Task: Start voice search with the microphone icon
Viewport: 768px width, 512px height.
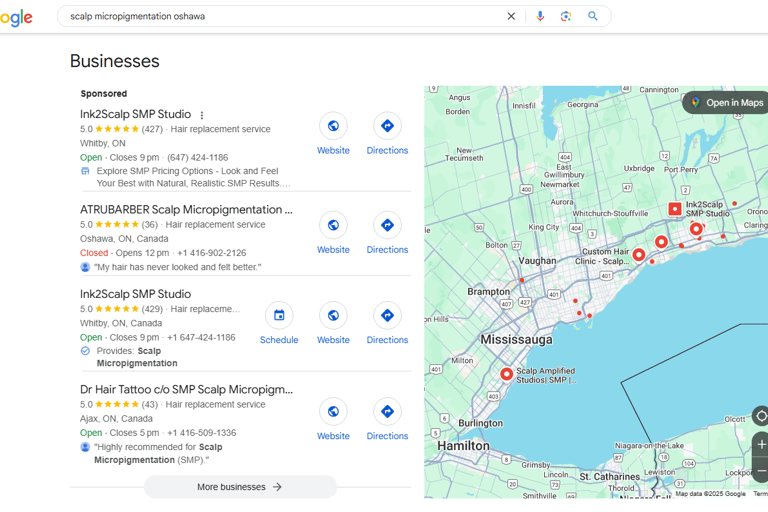Action: pyautogui.click(x=540, y=16)
